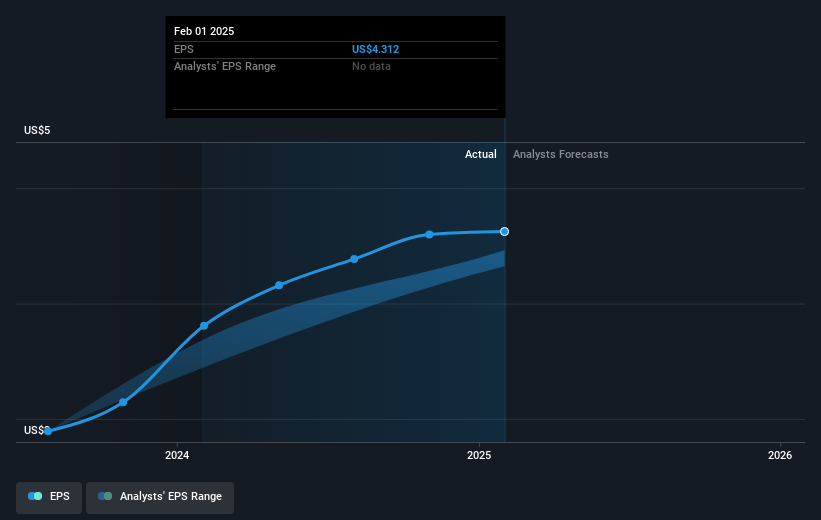
Task: Click the Analysts' EPS Range tooltip label
Action: (x=225, y=66)
